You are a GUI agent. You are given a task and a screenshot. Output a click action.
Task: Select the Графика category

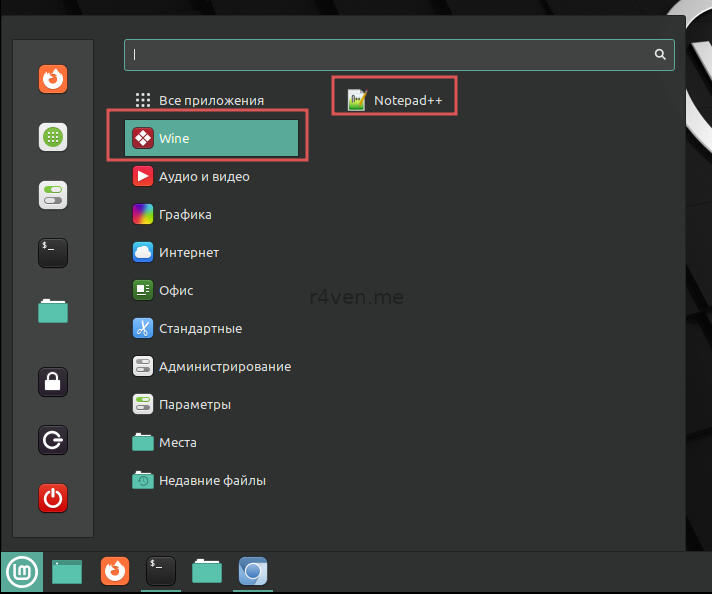[x=185, y=214]
